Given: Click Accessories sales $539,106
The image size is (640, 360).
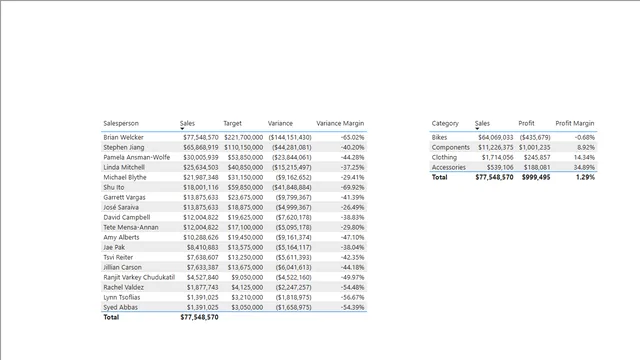Looking at the screenshot, I should pyautogui.click(x=500, y=167).
